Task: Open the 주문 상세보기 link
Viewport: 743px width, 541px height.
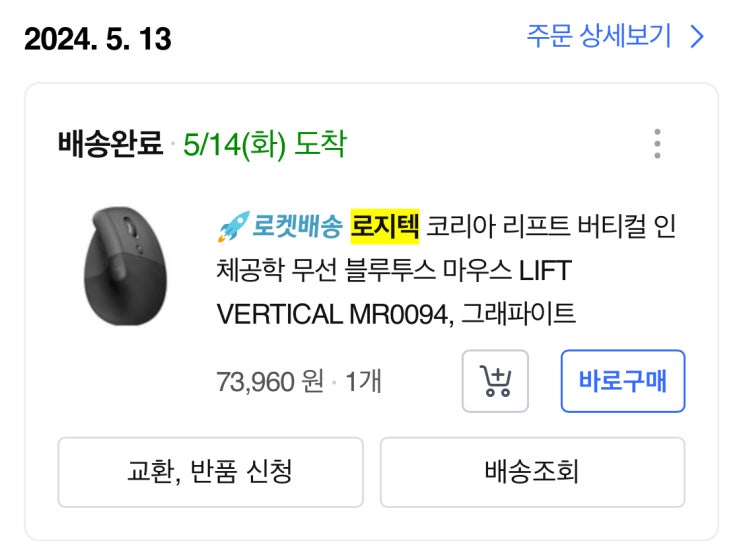Action: 599,37
